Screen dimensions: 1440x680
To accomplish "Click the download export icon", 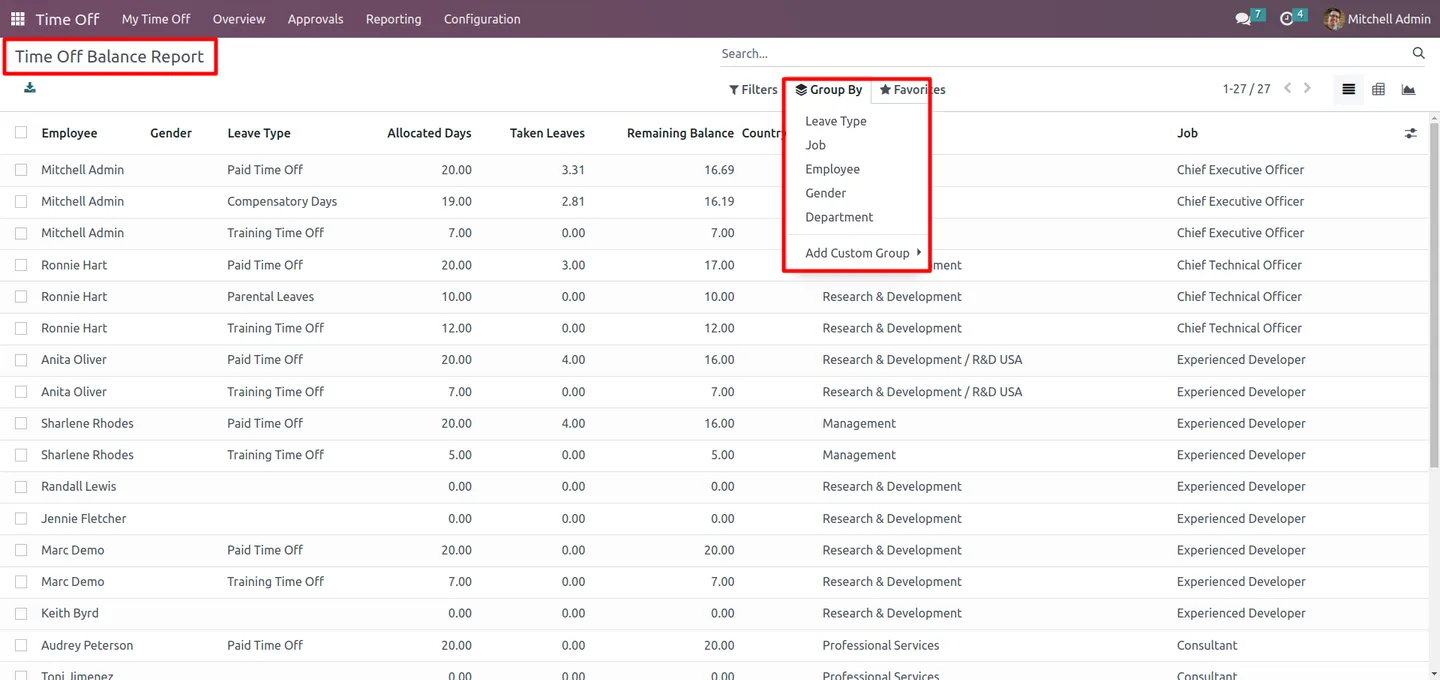I will [x=30, y=88].
